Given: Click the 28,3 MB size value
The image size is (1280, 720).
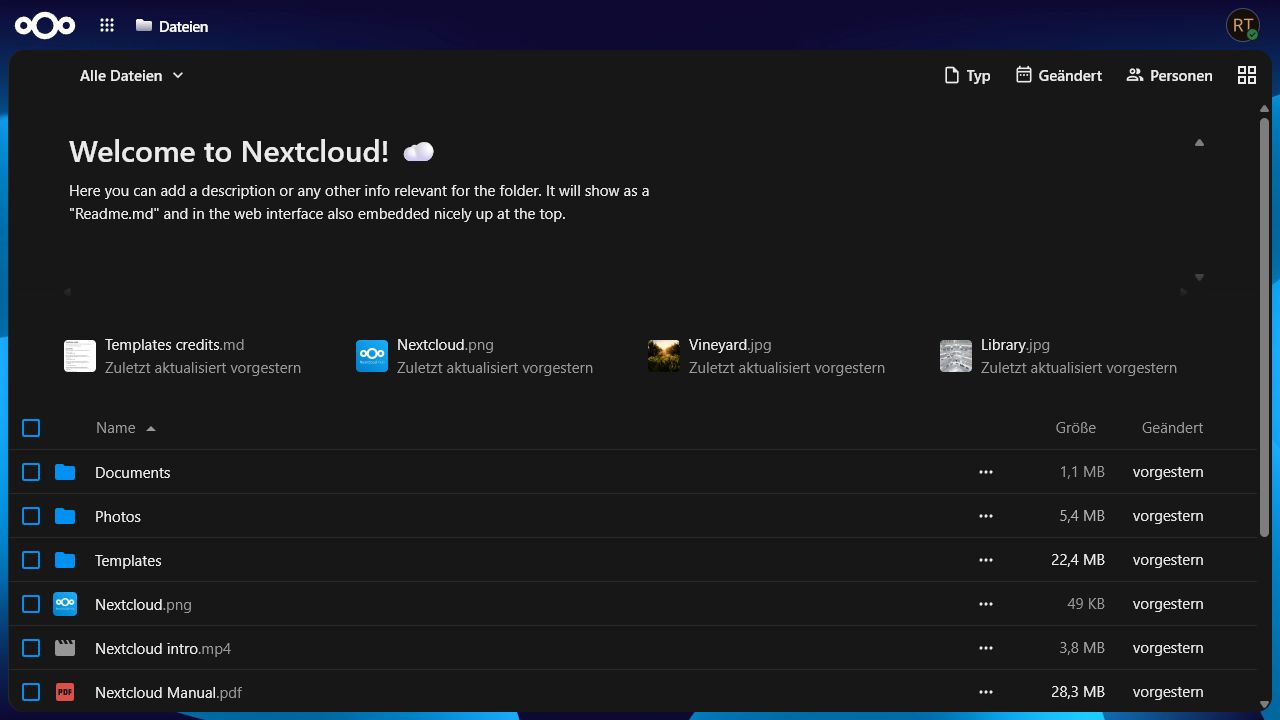Looking at the screenshot, I should [1078, 692].
